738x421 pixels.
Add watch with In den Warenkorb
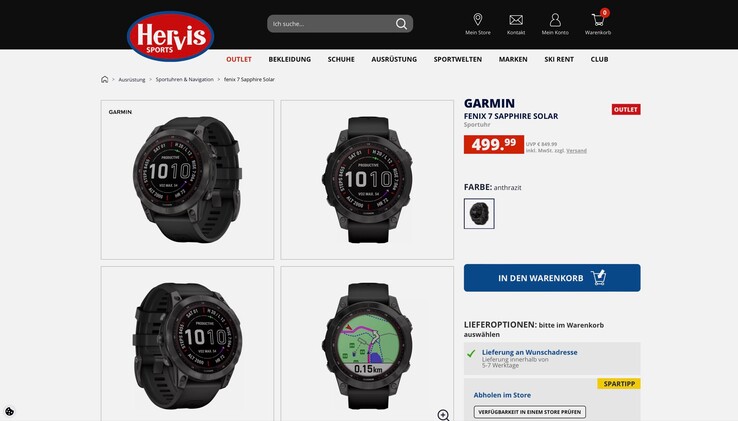[x=552, y=278]
